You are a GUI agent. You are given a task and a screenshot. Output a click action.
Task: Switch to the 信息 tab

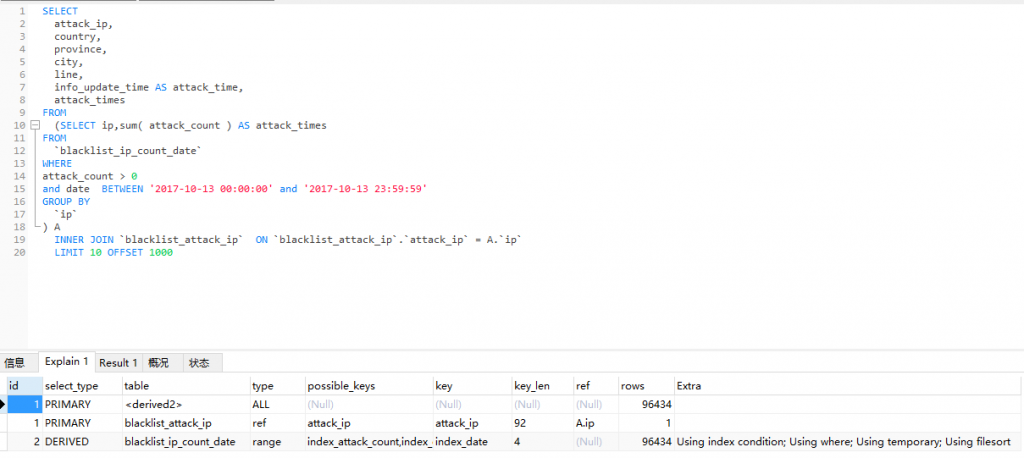click(x=14, y=363)
